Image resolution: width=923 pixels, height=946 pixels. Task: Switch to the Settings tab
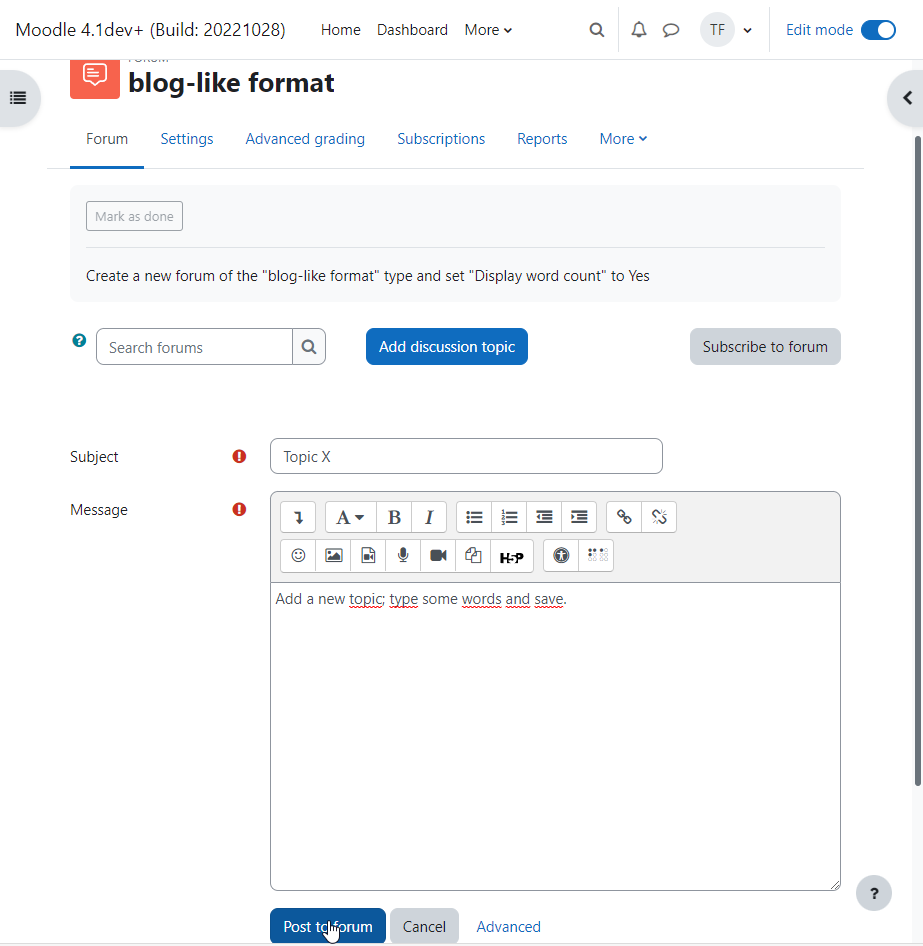pyautogui.click(x=187, y=139)
